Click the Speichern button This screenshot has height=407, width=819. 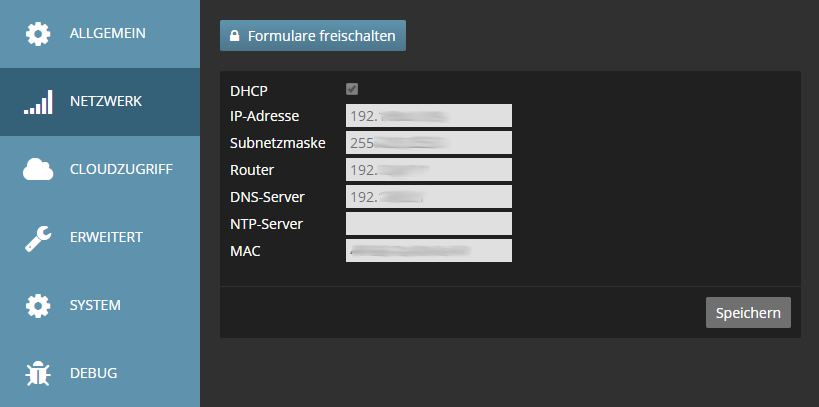click(748, 312)
